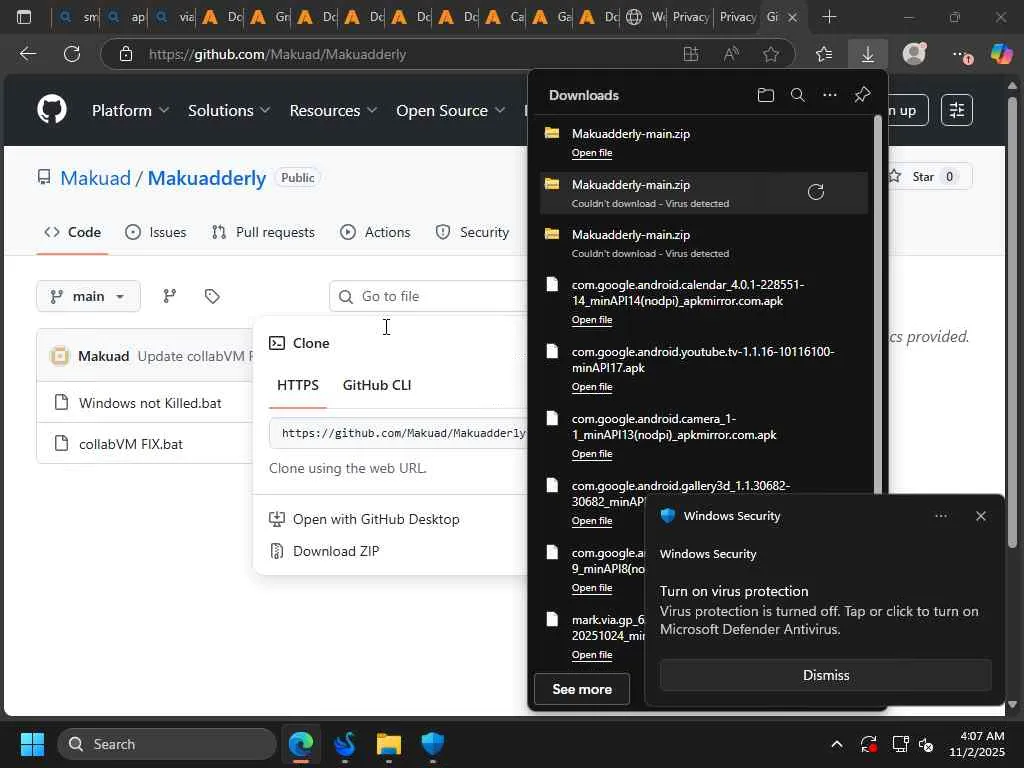This screenshot has width=1024, height=768.
Task: Open Windows Start menu
Action: pyautogui.click(x=32, y=744)
